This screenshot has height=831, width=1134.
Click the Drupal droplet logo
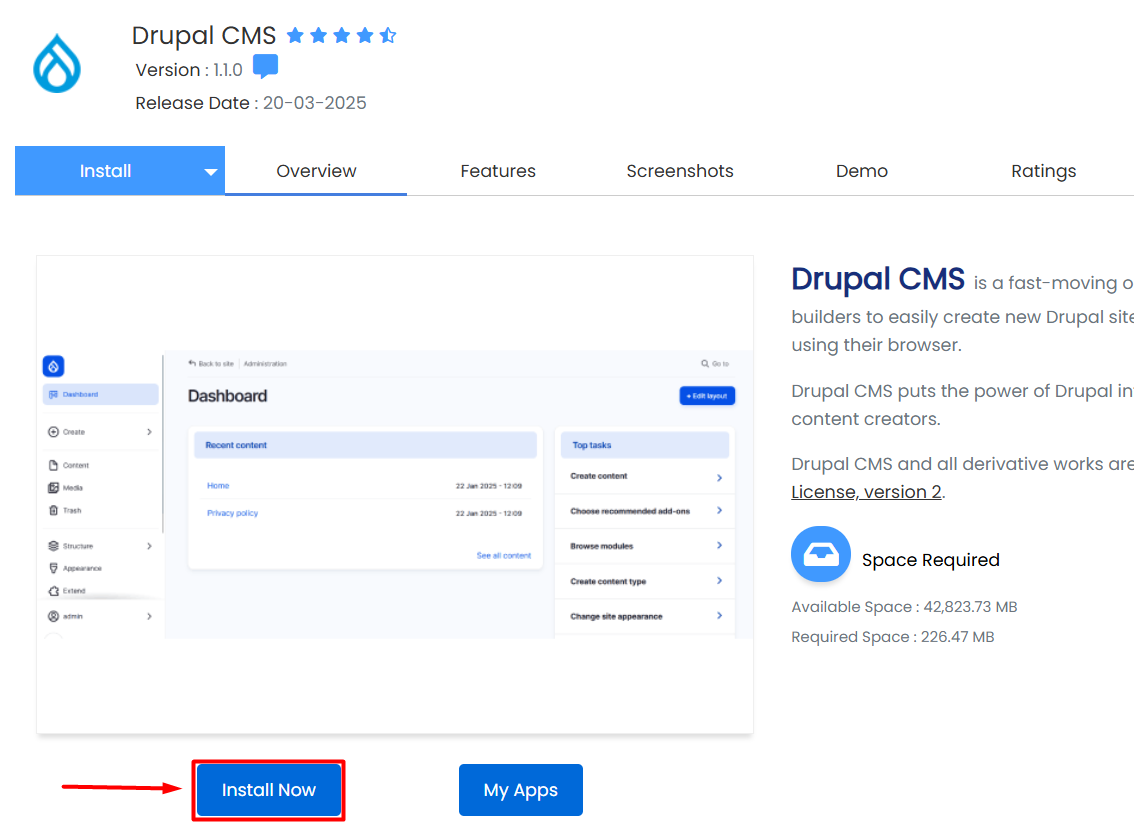(x=57, y=64)
